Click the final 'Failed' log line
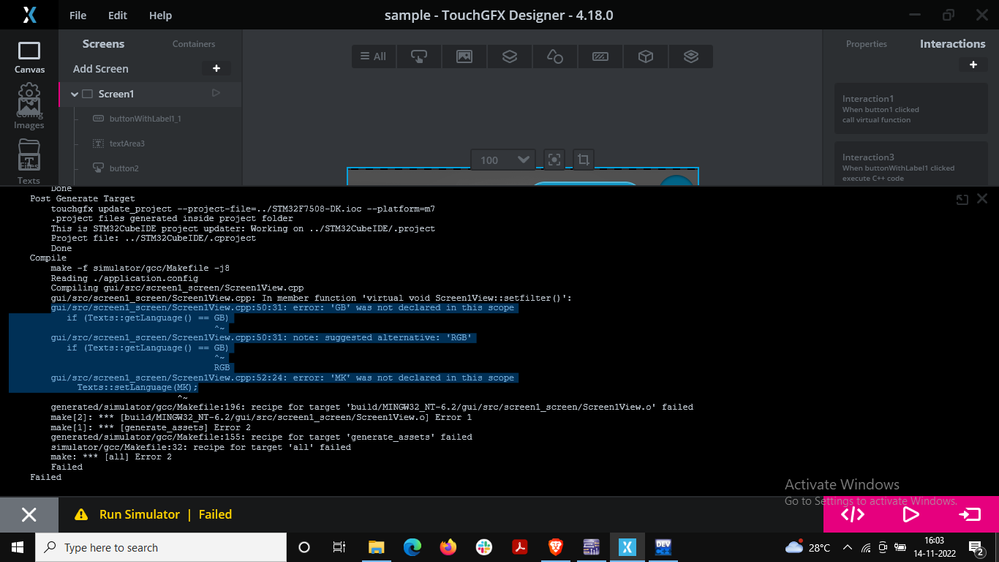The width and height of the screenshot is (999, 562). pos(46,477)
